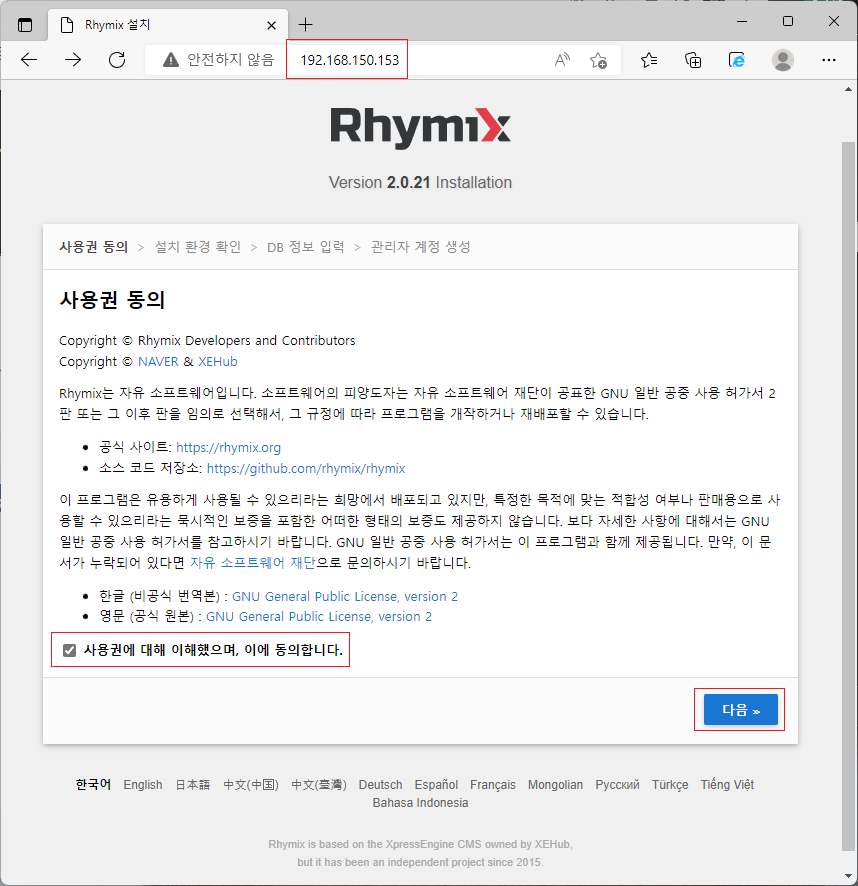
Task: Select the DB 정보 입력 step
Action: point(306,247)
